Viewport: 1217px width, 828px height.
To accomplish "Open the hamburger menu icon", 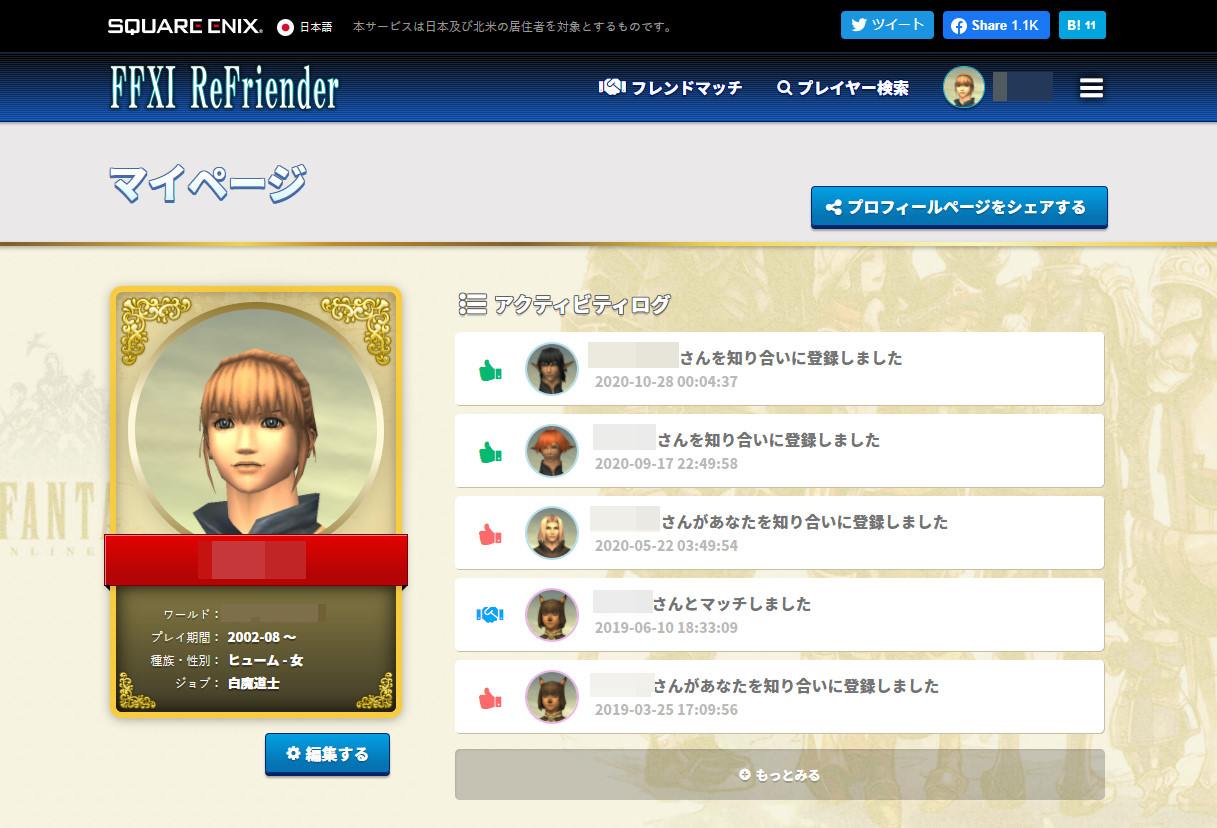I will (x=1091, y=88).
